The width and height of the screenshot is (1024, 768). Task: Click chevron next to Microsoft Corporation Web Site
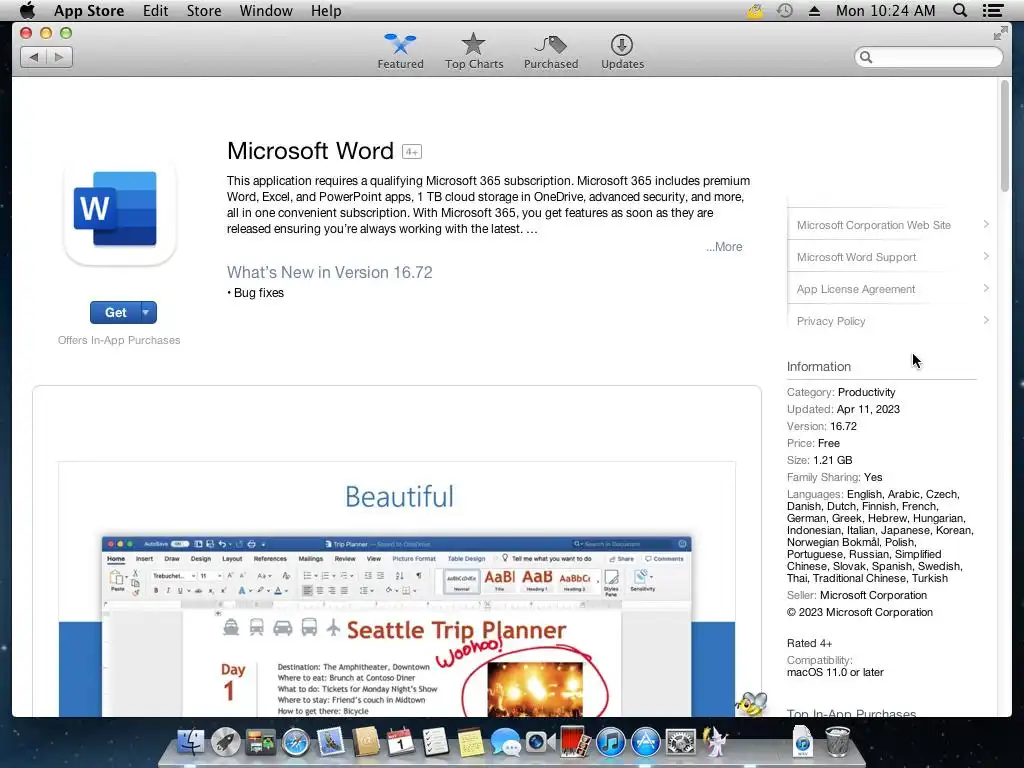click(986, 225)
